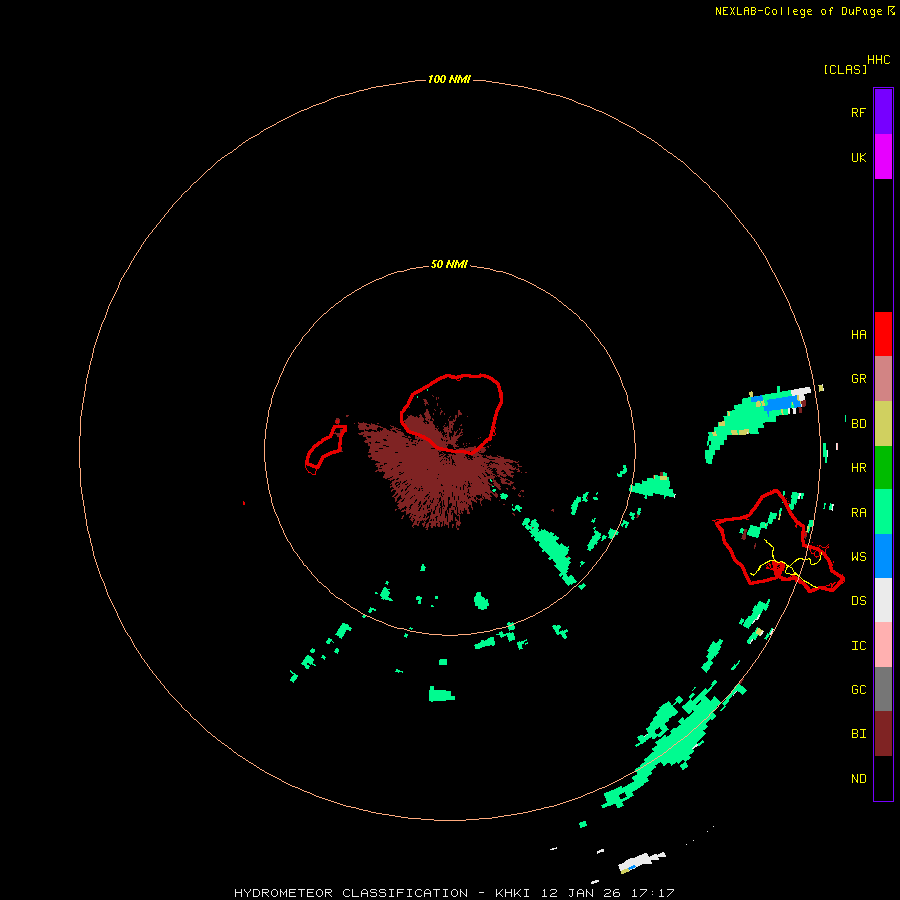
Task: Click the red-outlined island with yellow roads
Action: (x=777, y=542)
